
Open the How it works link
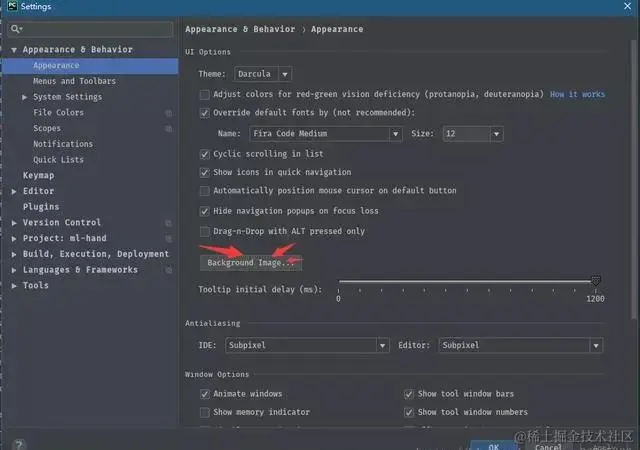577,95
